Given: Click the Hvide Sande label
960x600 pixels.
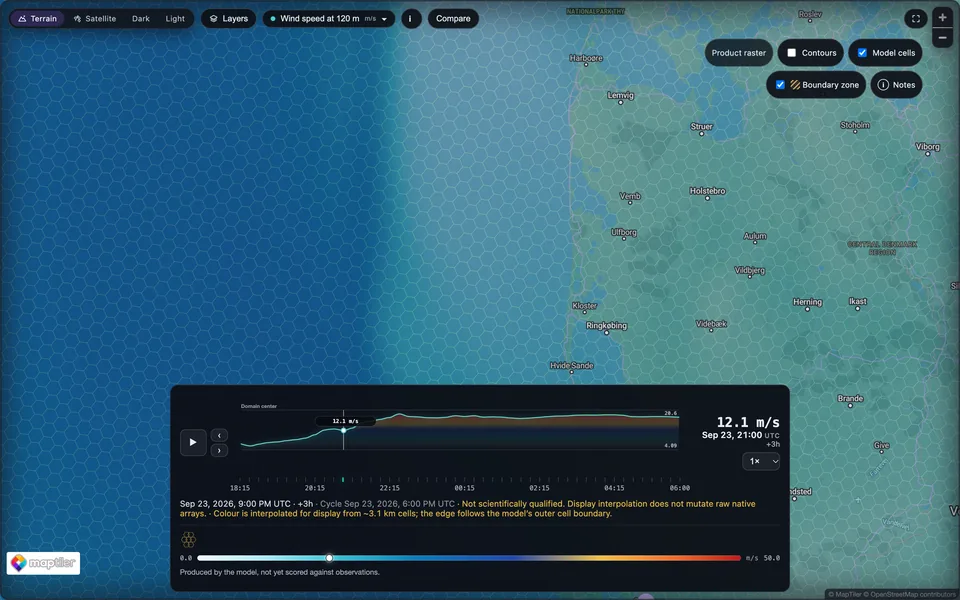Looking at the screenshot, I should click(x=572, y=366).
